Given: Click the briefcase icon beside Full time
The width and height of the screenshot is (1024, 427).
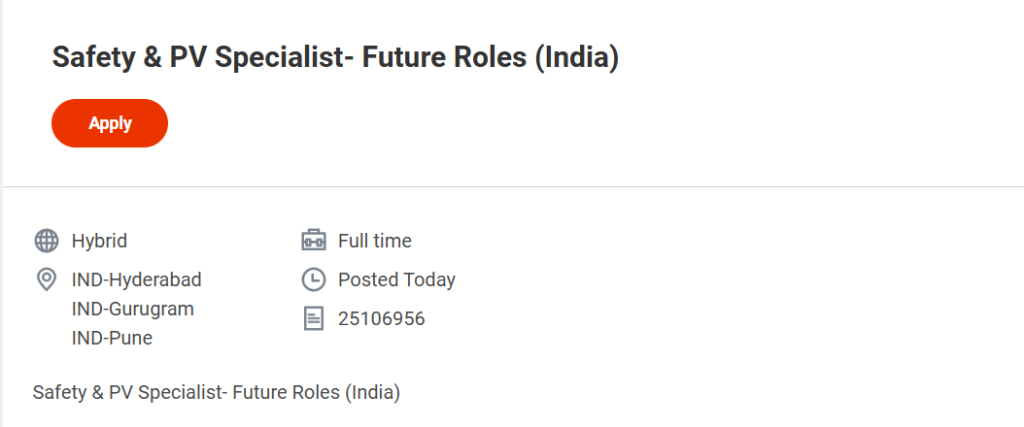Looking at the screenshot, I should [313, 241].
